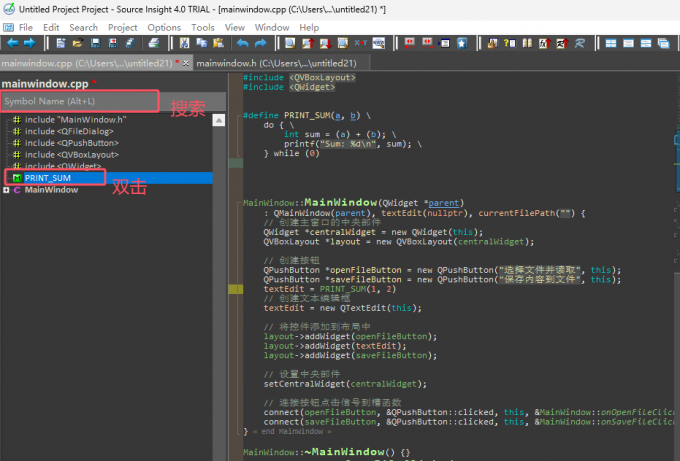This screenshot has width=680, height=461.
Task: Create a new file with the New icon
Action: click(x=61, y=43)
